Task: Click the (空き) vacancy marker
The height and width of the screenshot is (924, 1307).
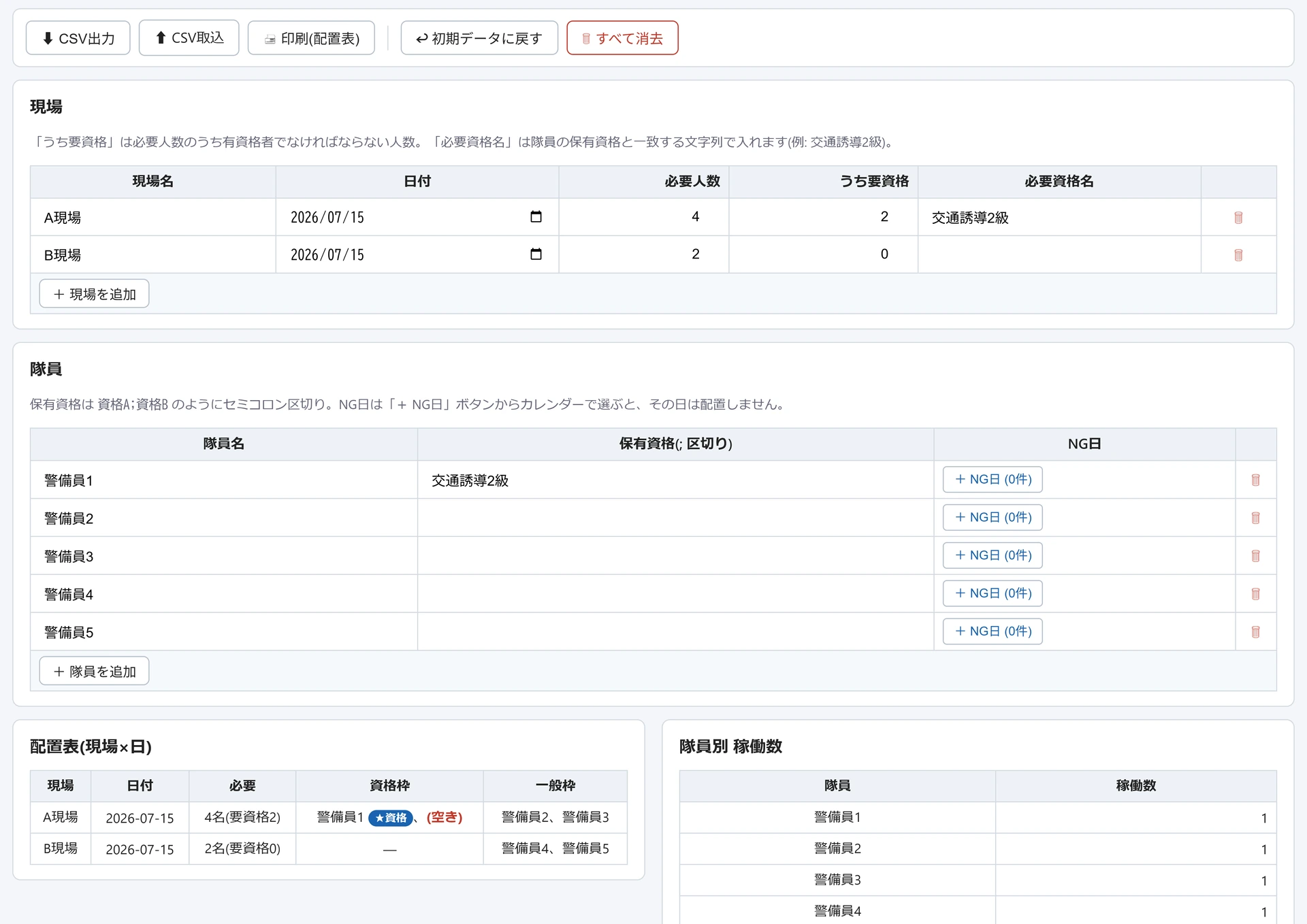Action: pos(445,817)
